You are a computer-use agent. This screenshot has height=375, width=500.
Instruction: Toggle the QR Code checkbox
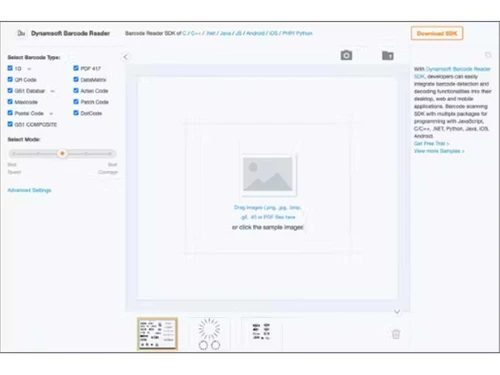point(10,79)
